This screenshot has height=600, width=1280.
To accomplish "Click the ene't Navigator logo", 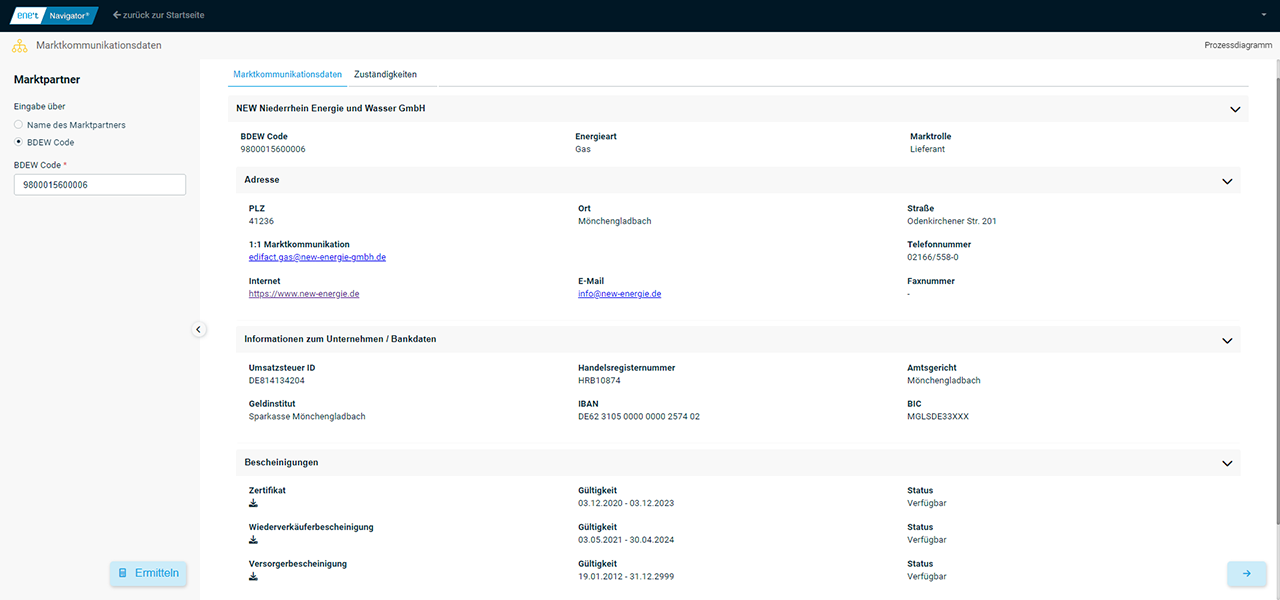I will point(54,15).
